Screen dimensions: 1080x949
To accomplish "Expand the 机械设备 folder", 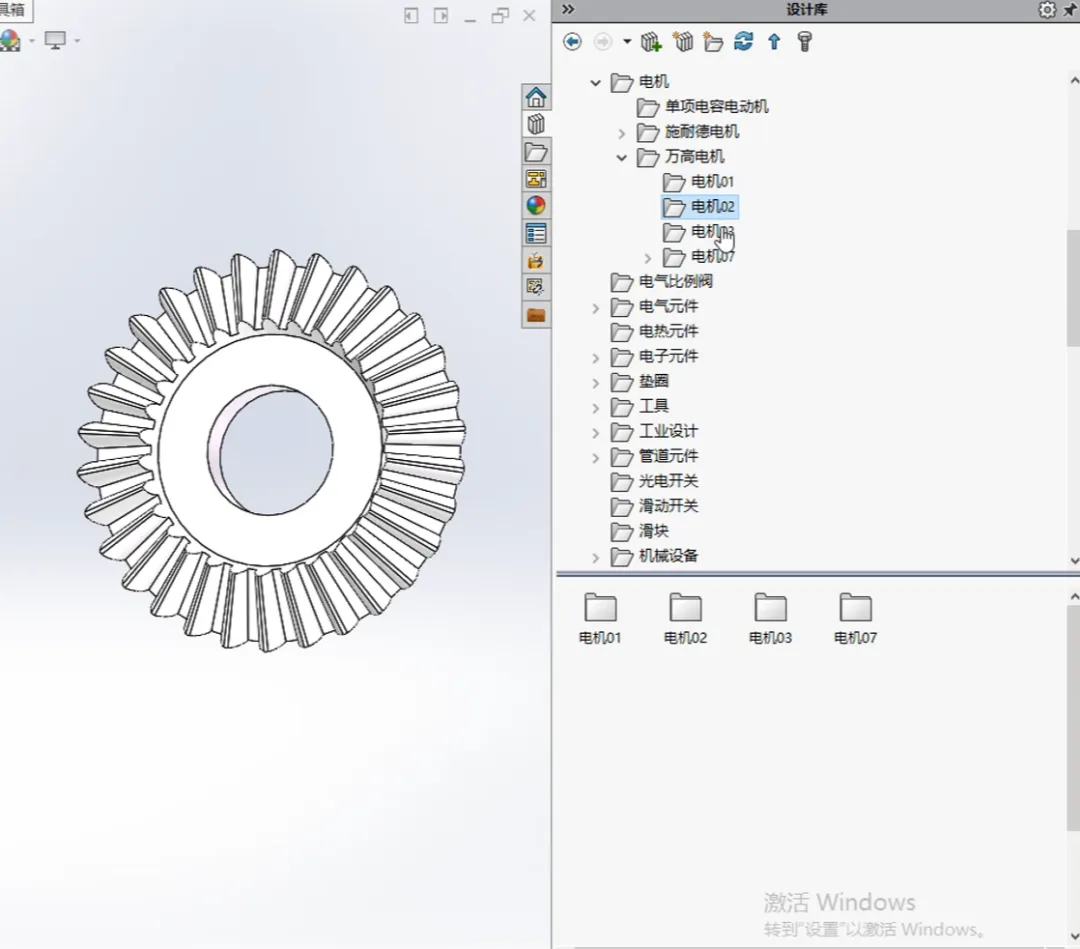I will (x=596, y=558).
